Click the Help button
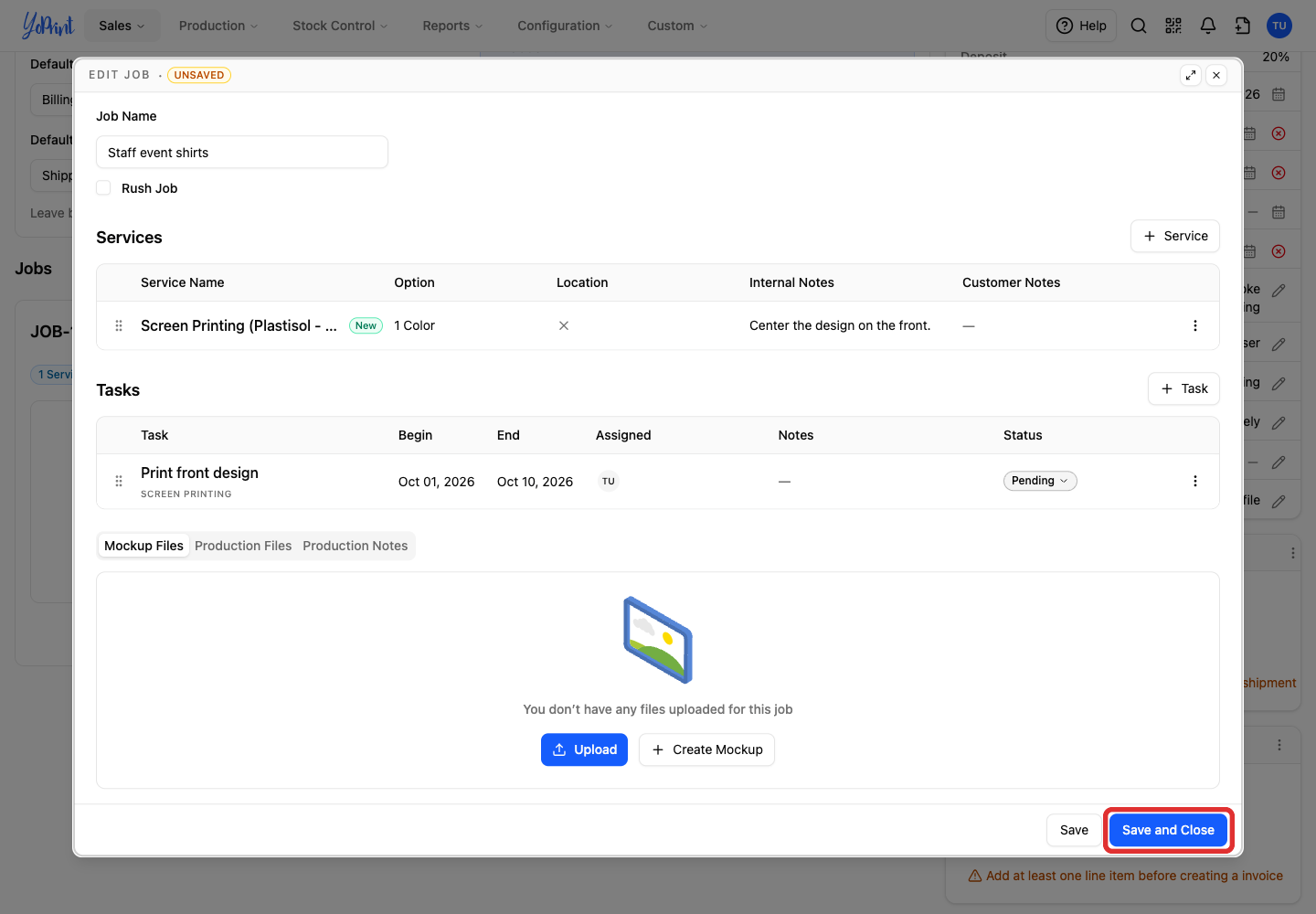Screen dimensions: 1316x914 click(x=1082, y=26)
